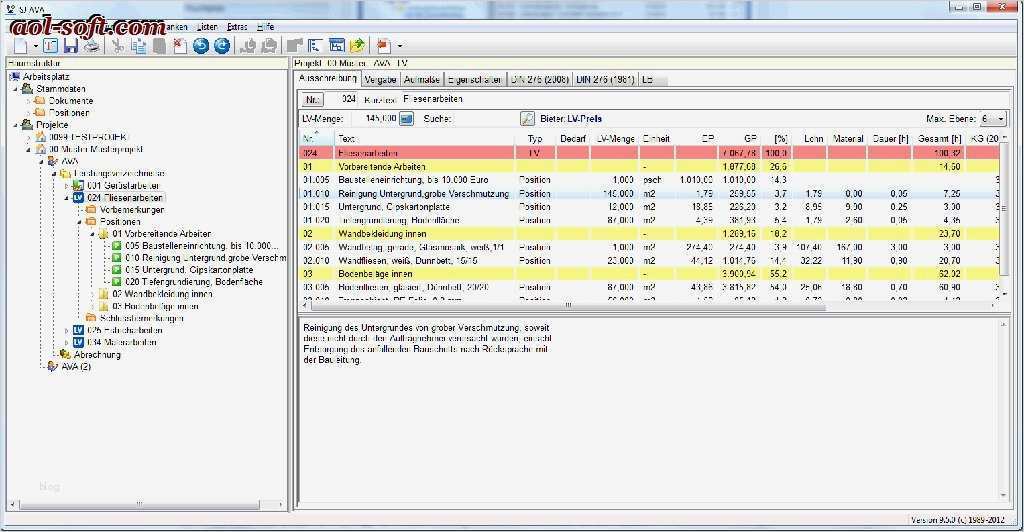
Task: Switch to the DIN 276 (1981) tab
Action: click(605, 80)
